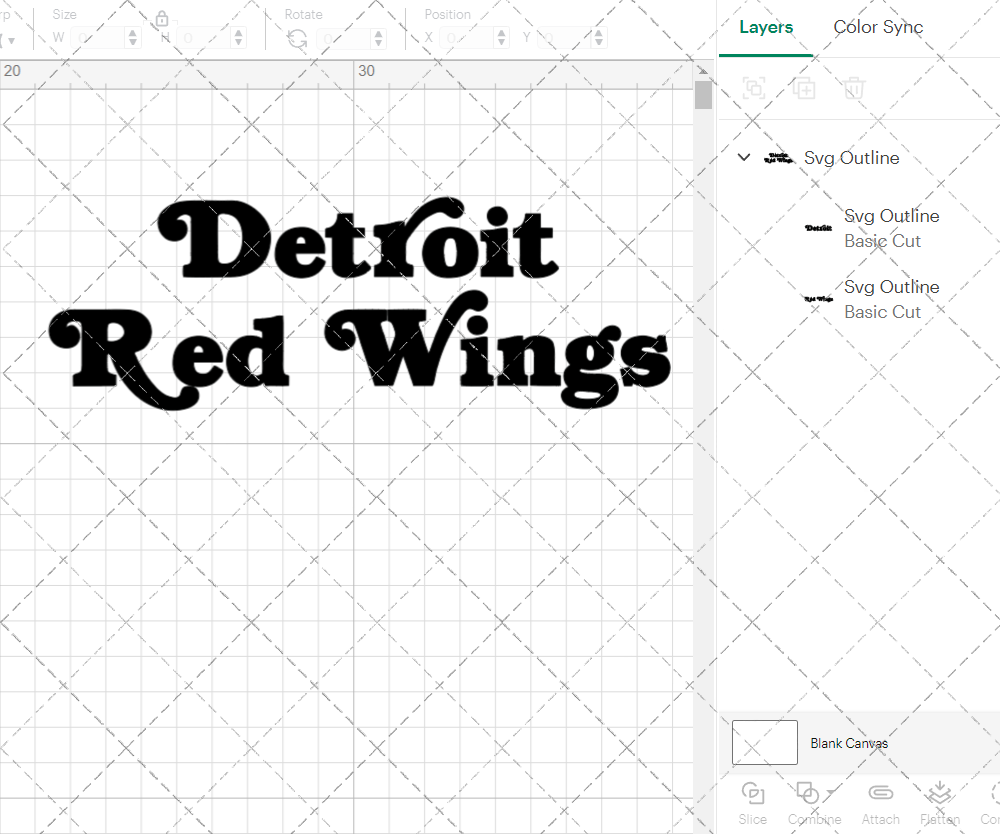This screenshot has height=834, width=1000.
Task: Click the Position Y stepper arrows
Action: [599, 38]
